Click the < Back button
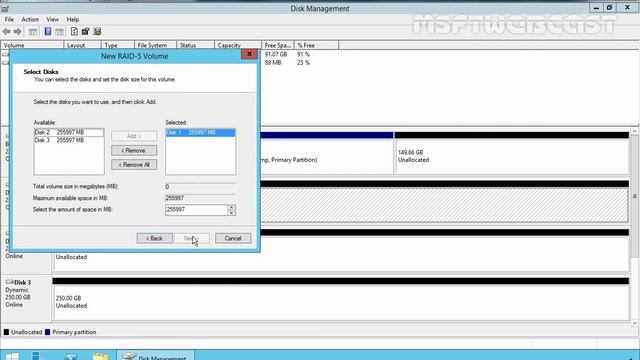The width and height of the screenshot is (640, 360). tap(154, 238)
